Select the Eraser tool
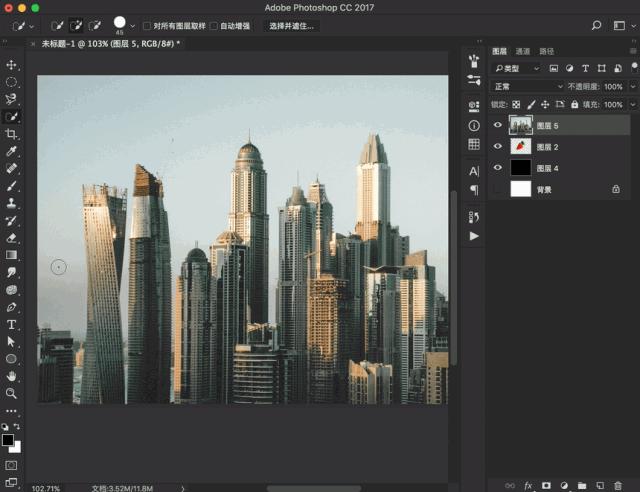The width and height of the screenshot is (640, 492). (12, 238)
